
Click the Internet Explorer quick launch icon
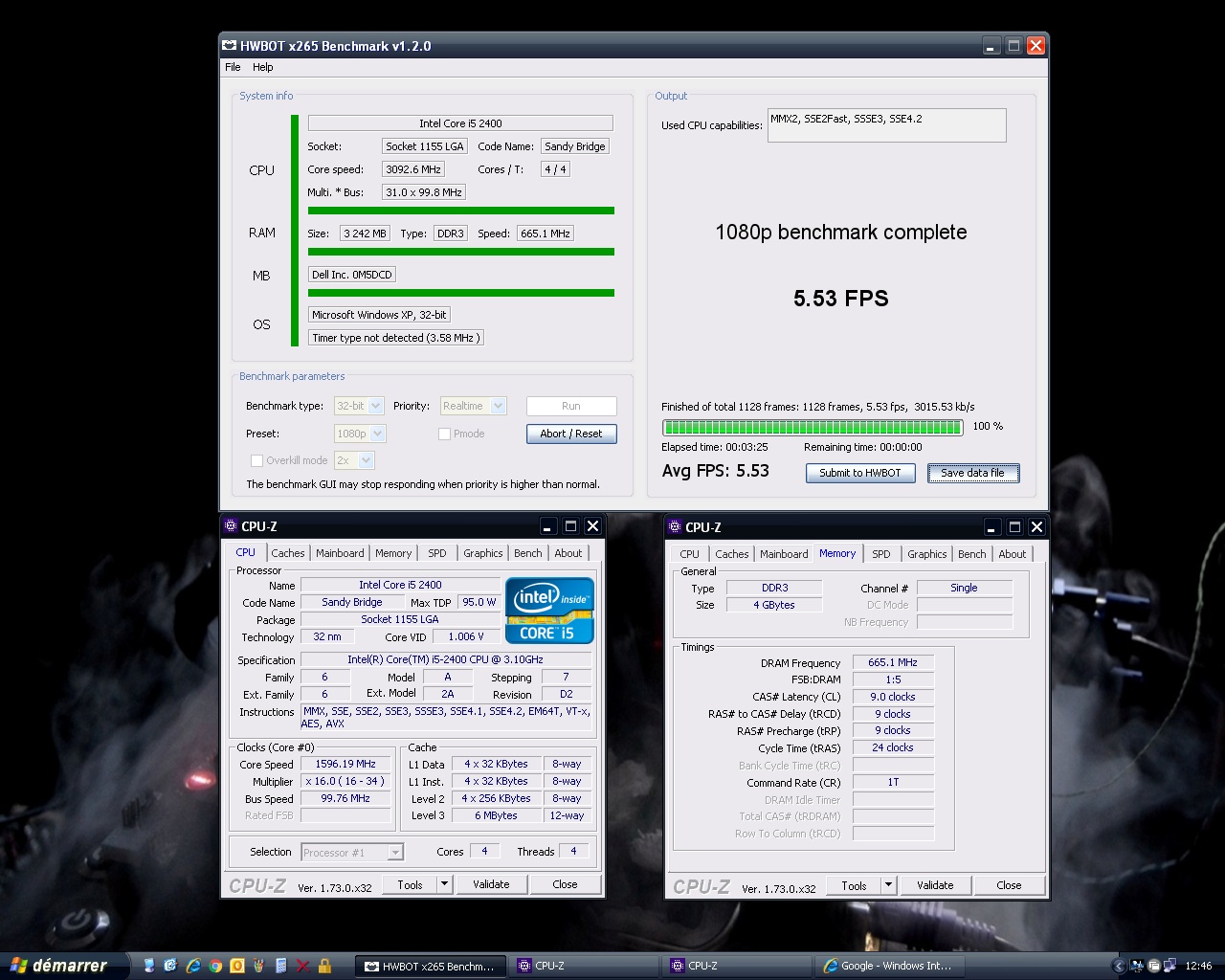(193, 966)
